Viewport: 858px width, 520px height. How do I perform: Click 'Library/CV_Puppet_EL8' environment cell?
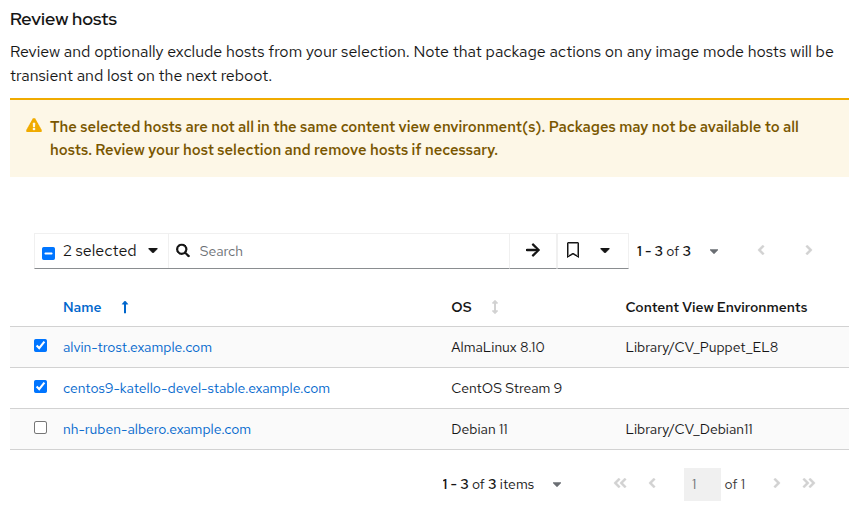tap(702, 347)
